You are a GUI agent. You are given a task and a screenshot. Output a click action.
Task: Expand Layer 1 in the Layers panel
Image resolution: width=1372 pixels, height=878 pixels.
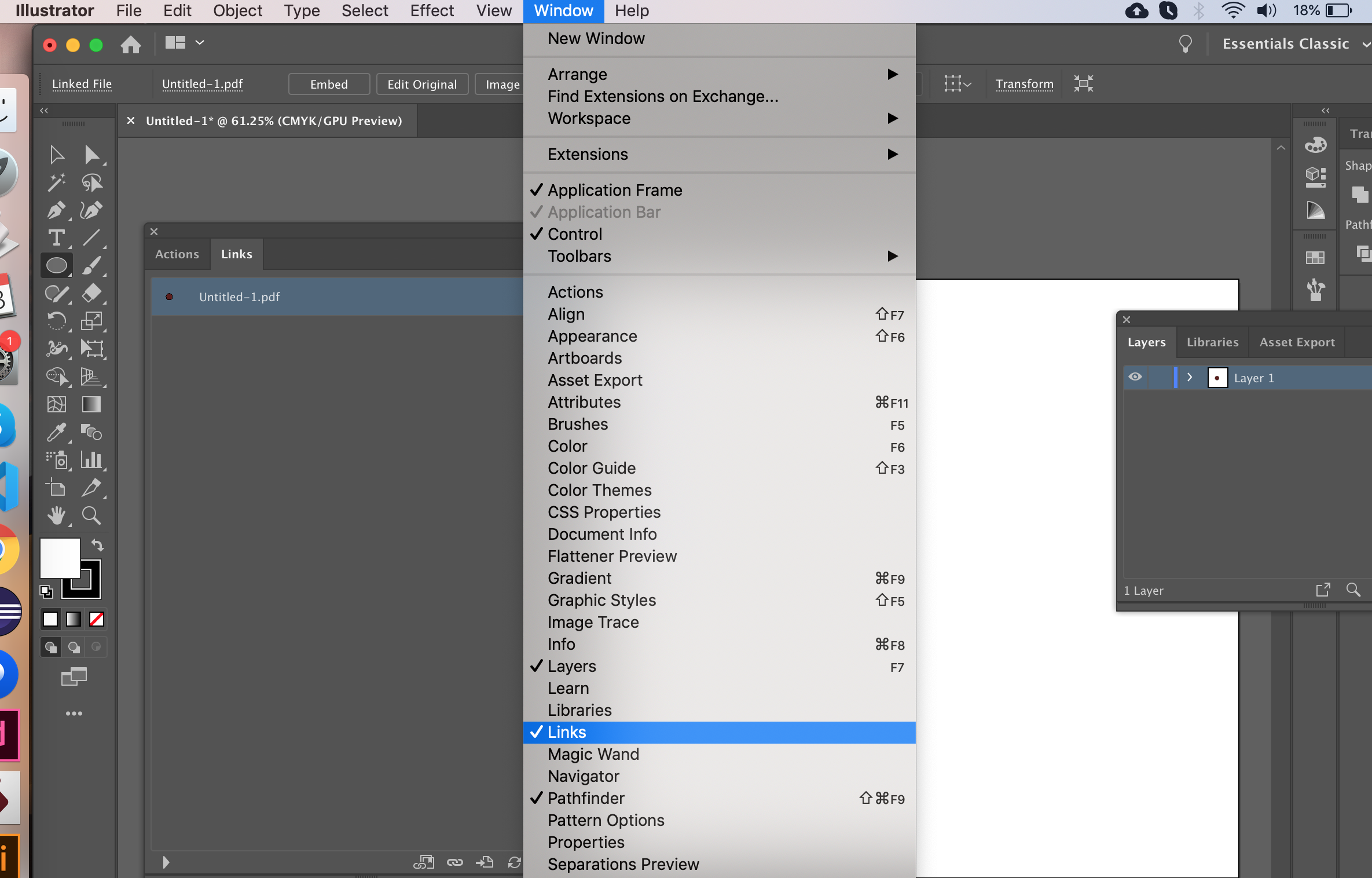coord(1190,377)
